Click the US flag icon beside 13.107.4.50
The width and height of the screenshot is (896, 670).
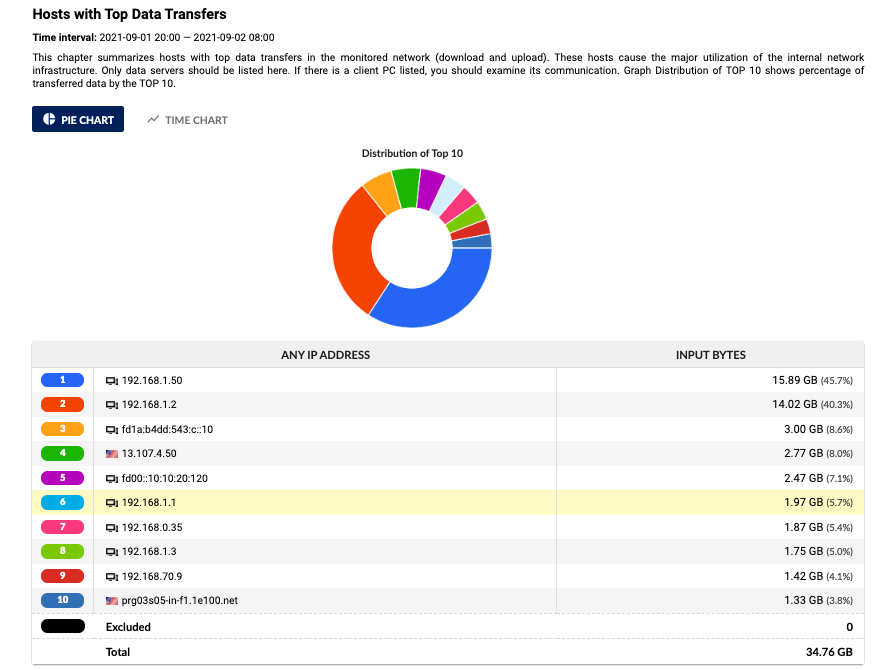click(112, 454)
